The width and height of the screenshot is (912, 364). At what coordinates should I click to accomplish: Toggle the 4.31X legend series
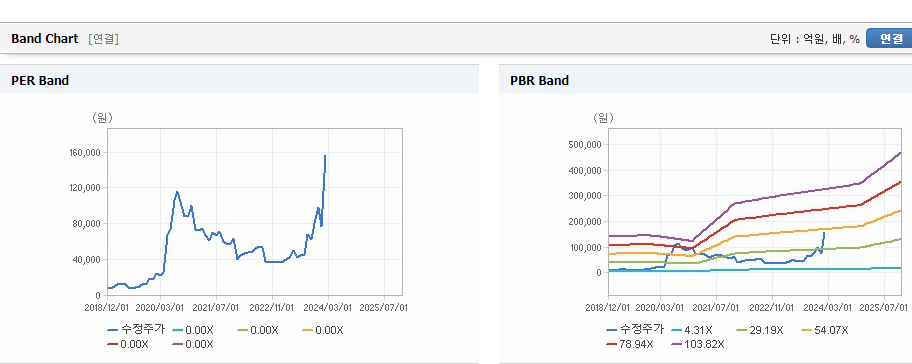692,330
